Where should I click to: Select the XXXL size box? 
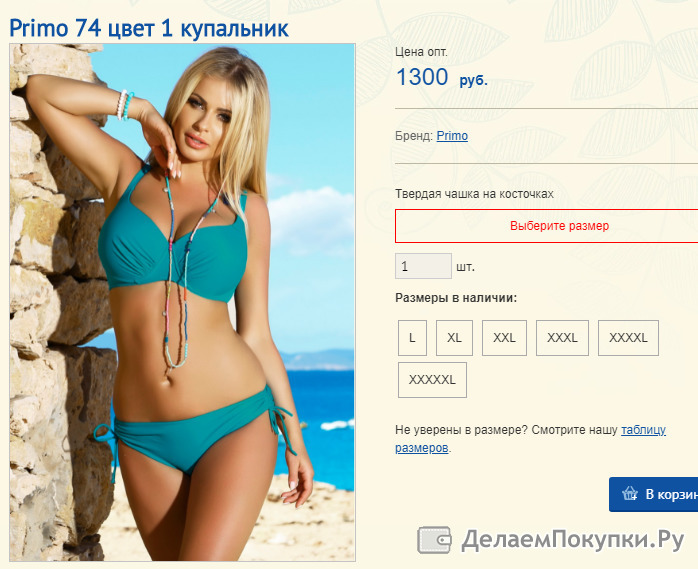[562, 338]
